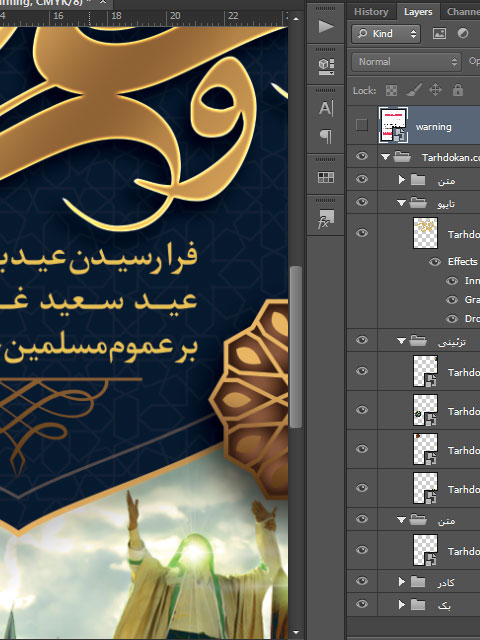Image resolution: width=480 pixels, height=640 pixels.
Task: Hide the Tarhdokan.com group
Action: click(x=362, y=156)
